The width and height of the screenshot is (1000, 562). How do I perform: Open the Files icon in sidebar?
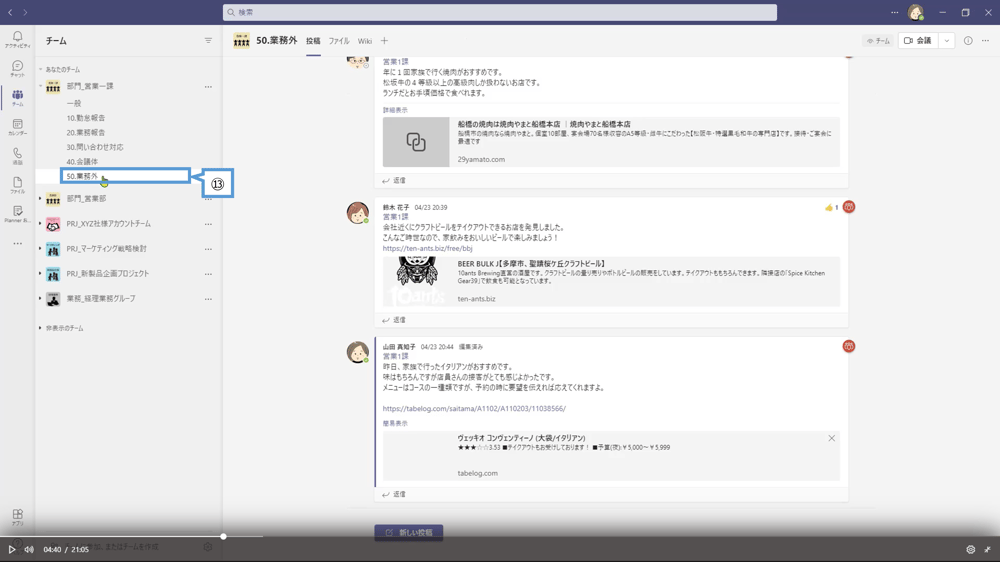[17, 185]
